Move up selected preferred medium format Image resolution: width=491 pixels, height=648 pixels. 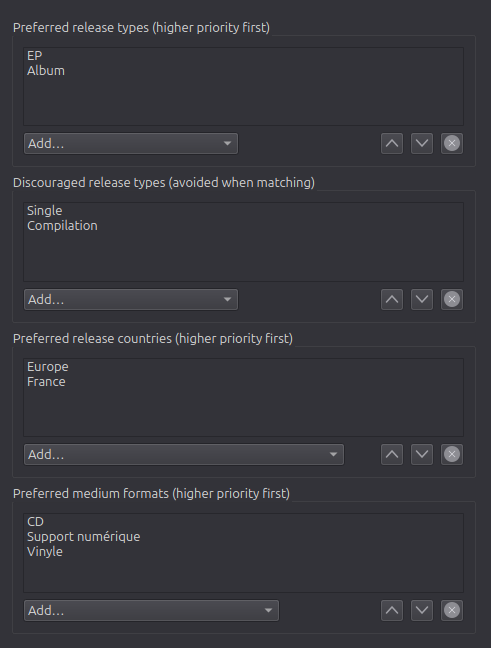coord(392,610)
